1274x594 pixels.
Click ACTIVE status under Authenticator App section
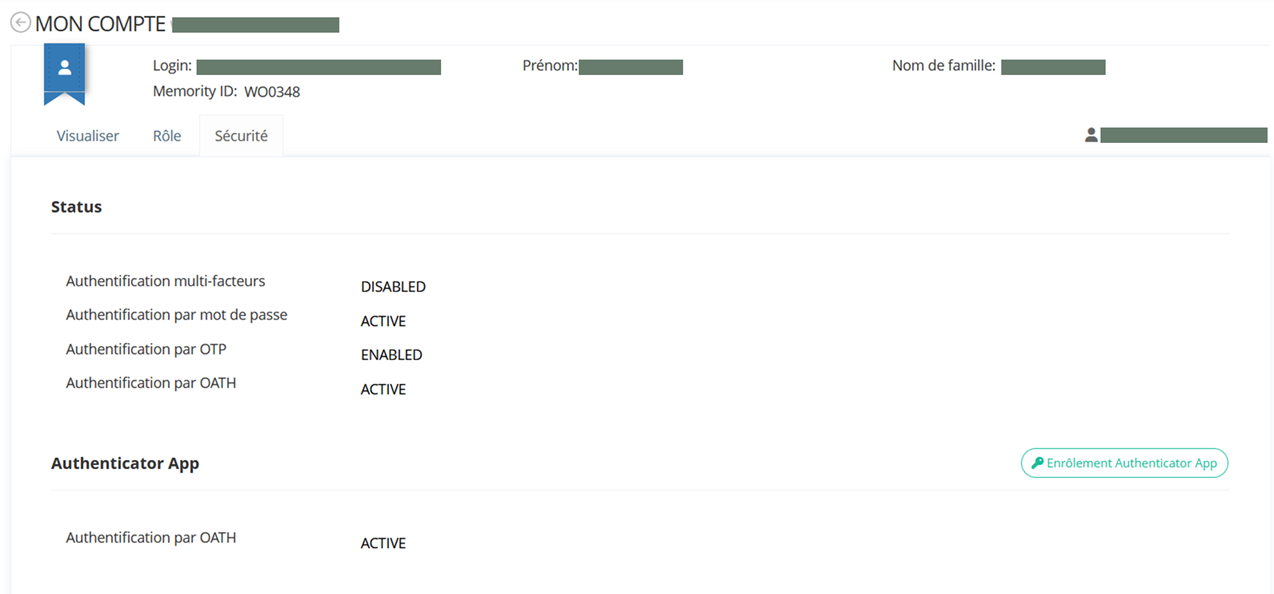383,544
